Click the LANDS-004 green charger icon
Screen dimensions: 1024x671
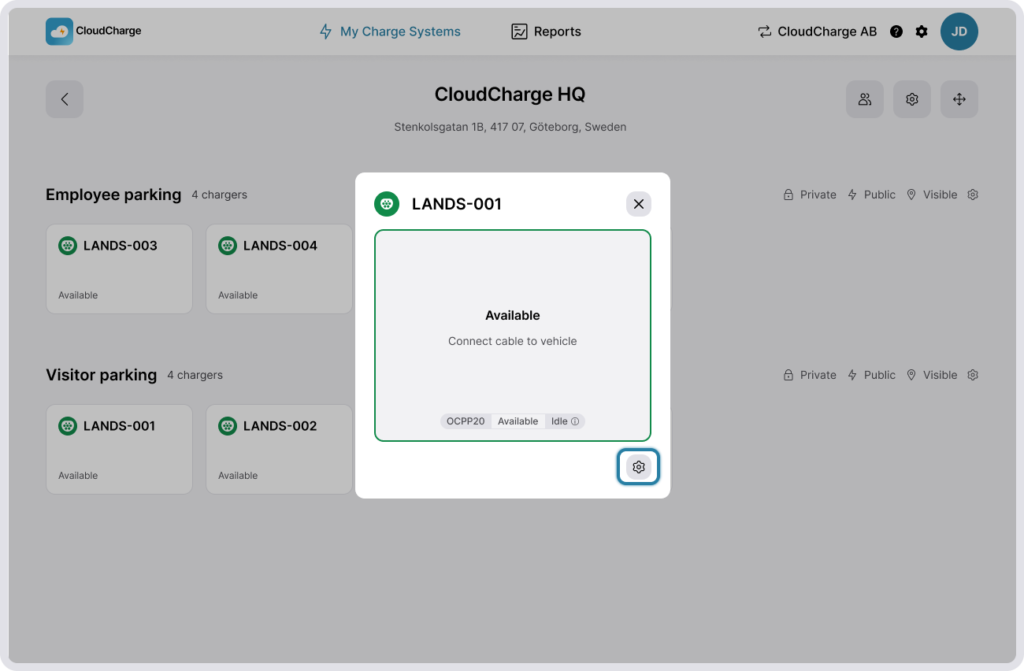pos(227,246)
